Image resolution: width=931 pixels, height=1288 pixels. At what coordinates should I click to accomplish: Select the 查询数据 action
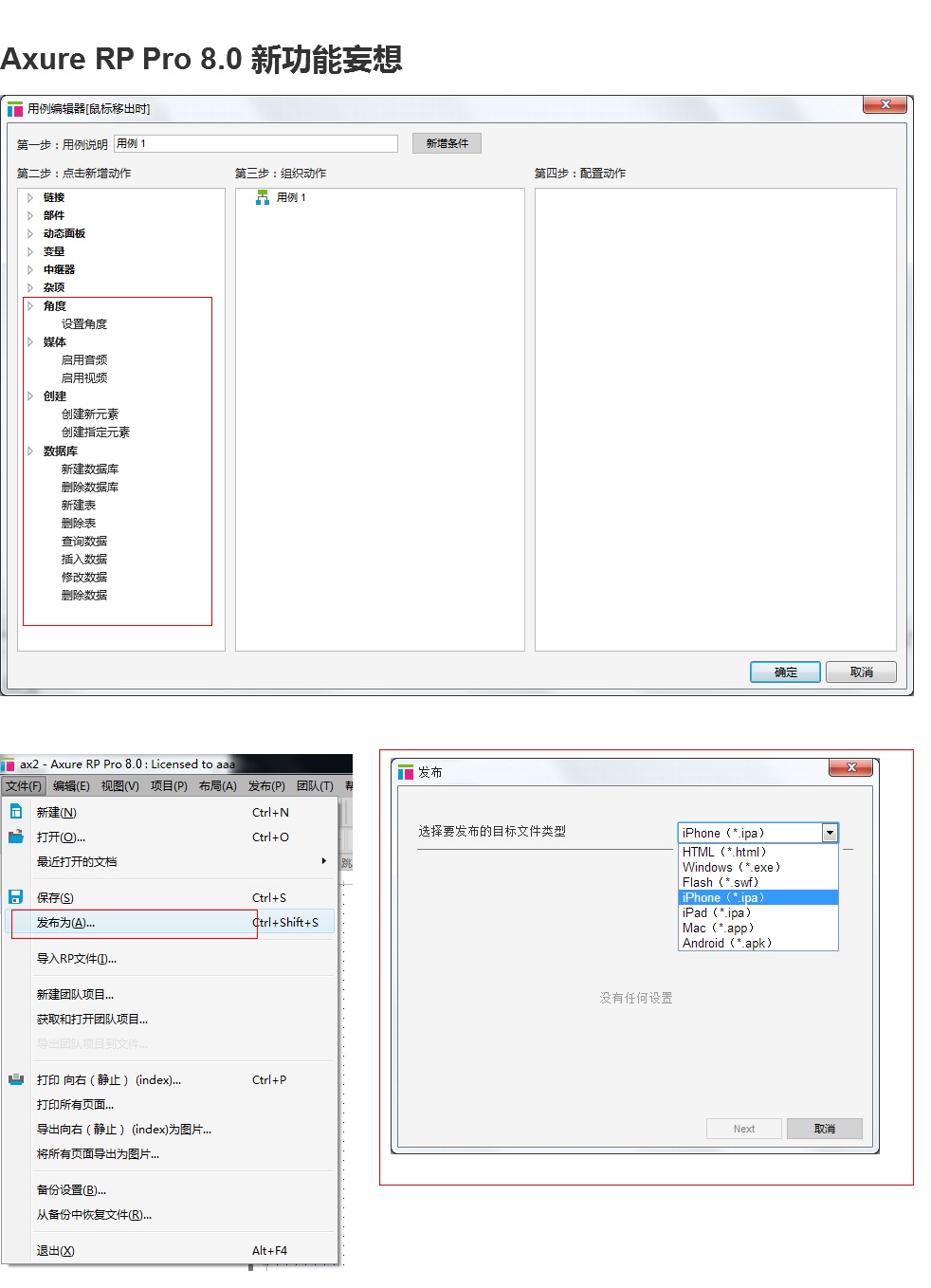(84, 541)
